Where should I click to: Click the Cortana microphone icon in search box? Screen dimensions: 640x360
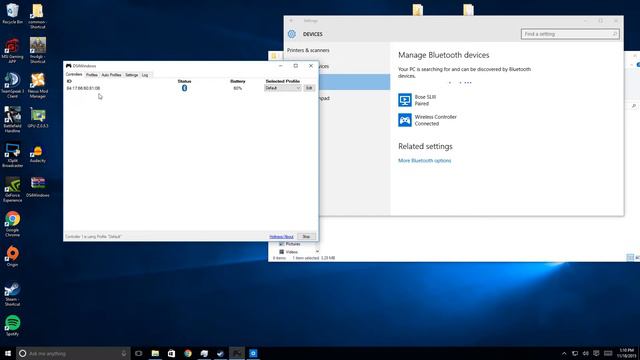124,353
